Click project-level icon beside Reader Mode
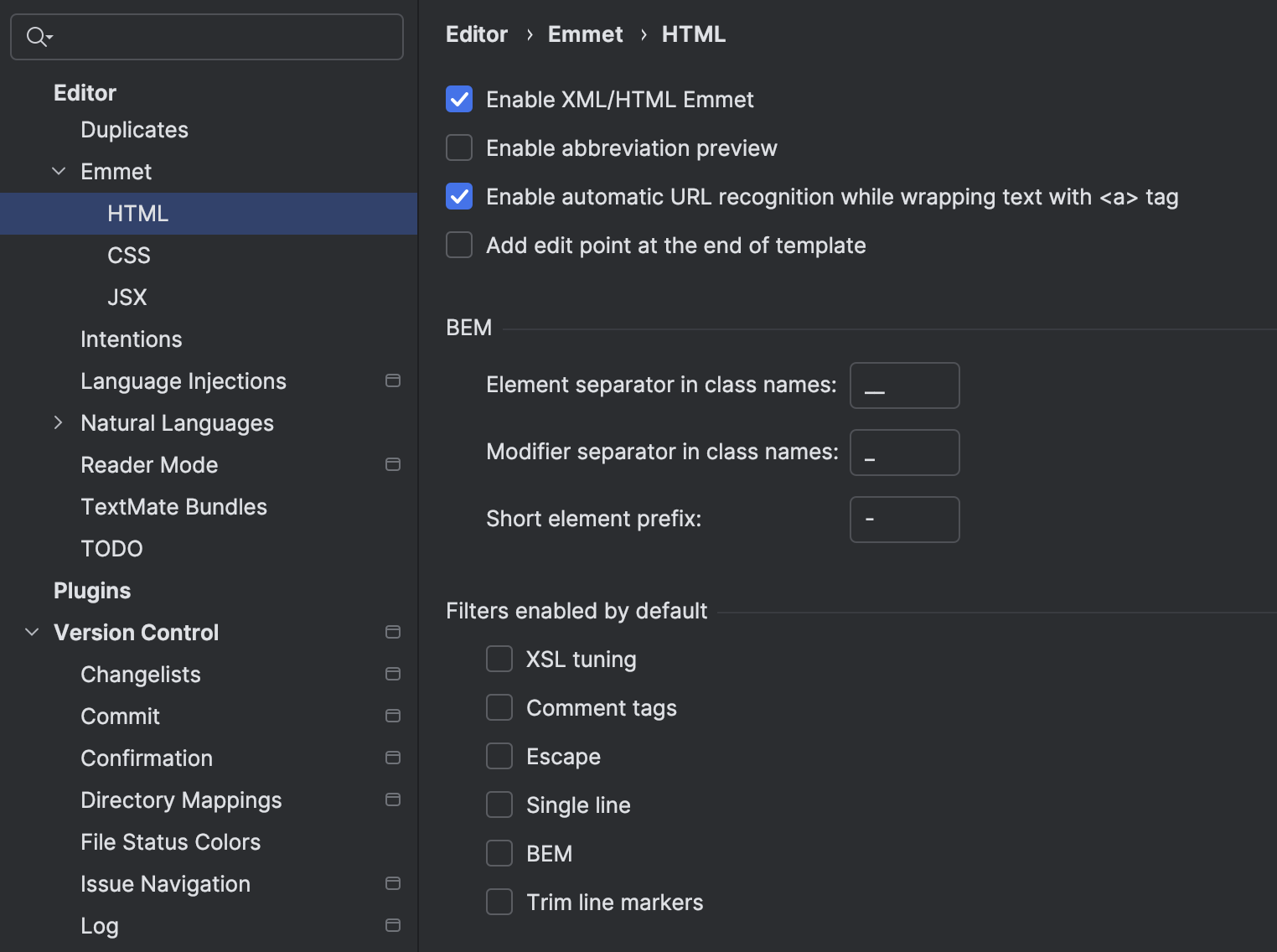Viewport: 1277px width, 952px height. point(392,464)
